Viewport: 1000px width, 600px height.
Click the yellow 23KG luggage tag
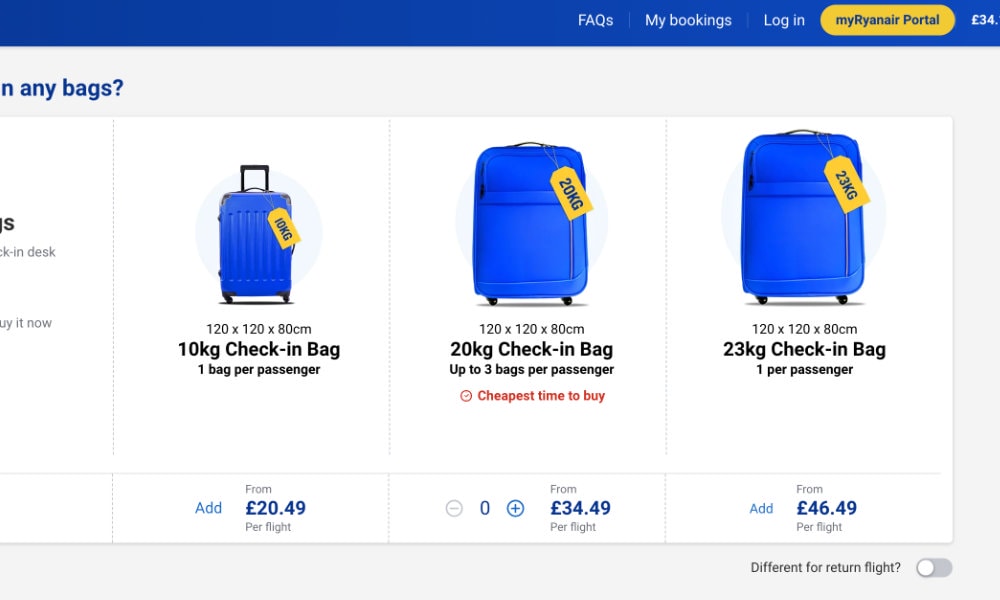[x=846, y=184]
